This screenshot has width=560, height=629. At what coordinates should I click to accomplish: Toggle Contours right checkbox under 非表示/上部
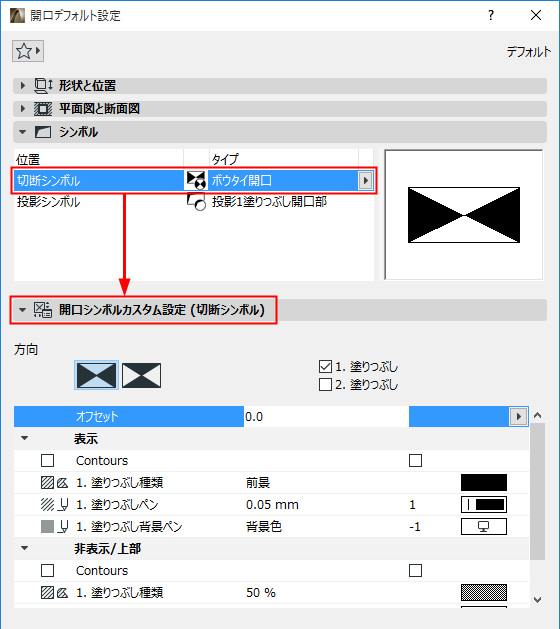point(415,570)
